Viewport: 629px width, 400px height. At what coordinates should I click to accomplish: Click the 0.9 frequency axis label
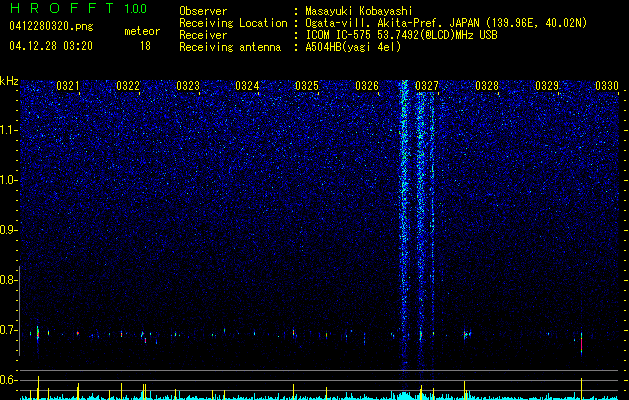coord(9,230)
